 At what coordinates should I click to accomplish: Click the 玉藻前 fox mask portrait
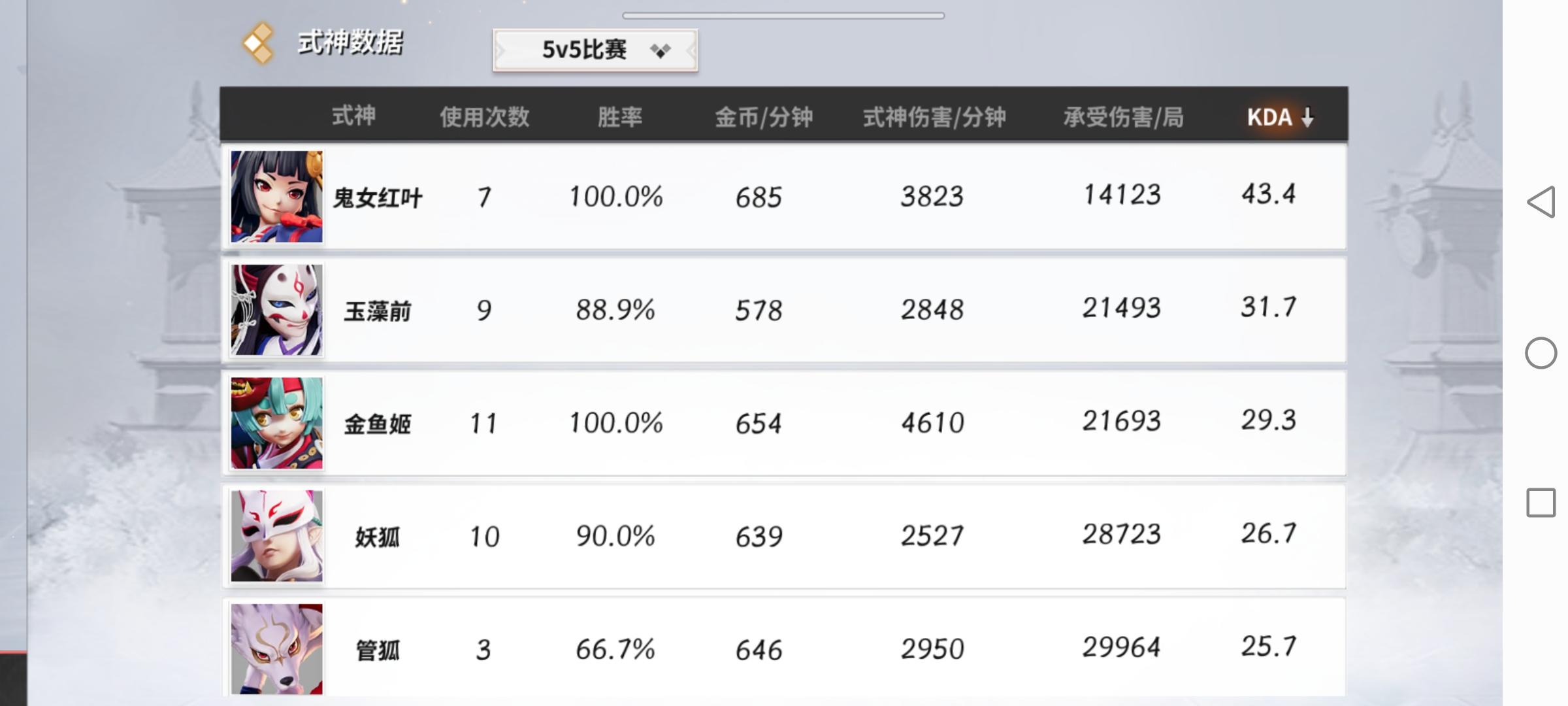coord(276,310)
